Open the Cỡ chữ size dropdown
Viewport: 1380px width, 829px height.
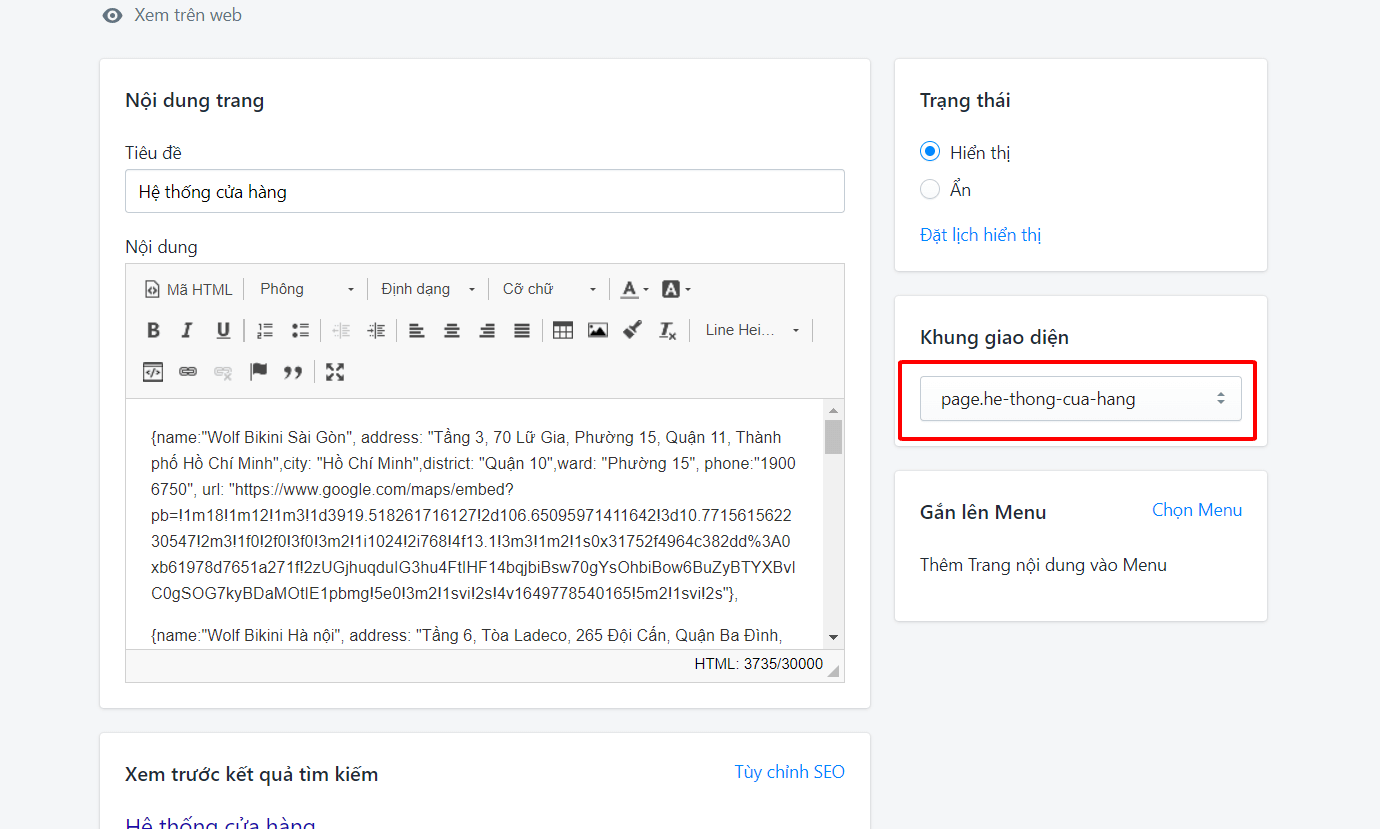549,289
